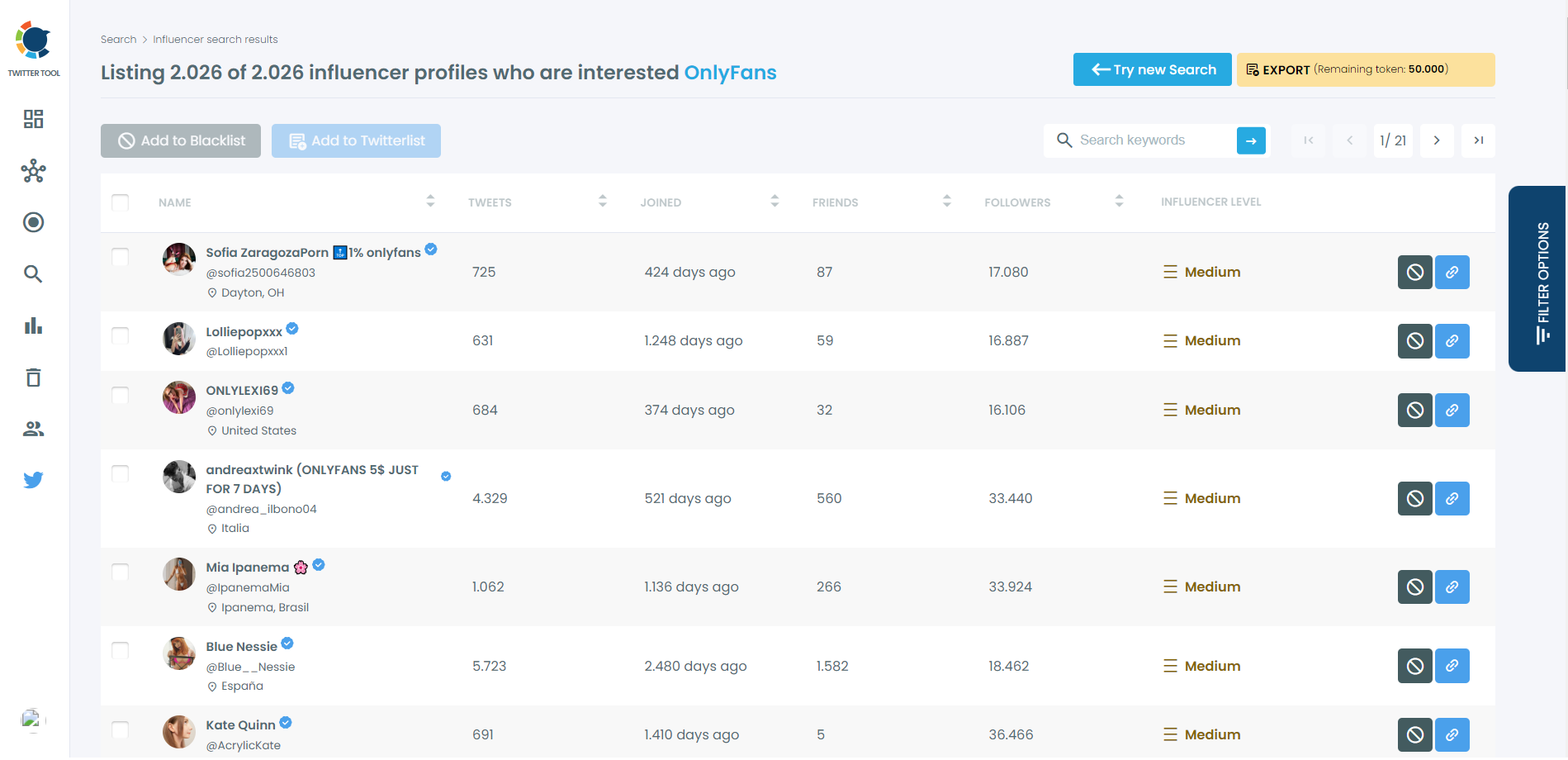Blacklist Lolliepopxxx using block icon

coord(1414,340)
